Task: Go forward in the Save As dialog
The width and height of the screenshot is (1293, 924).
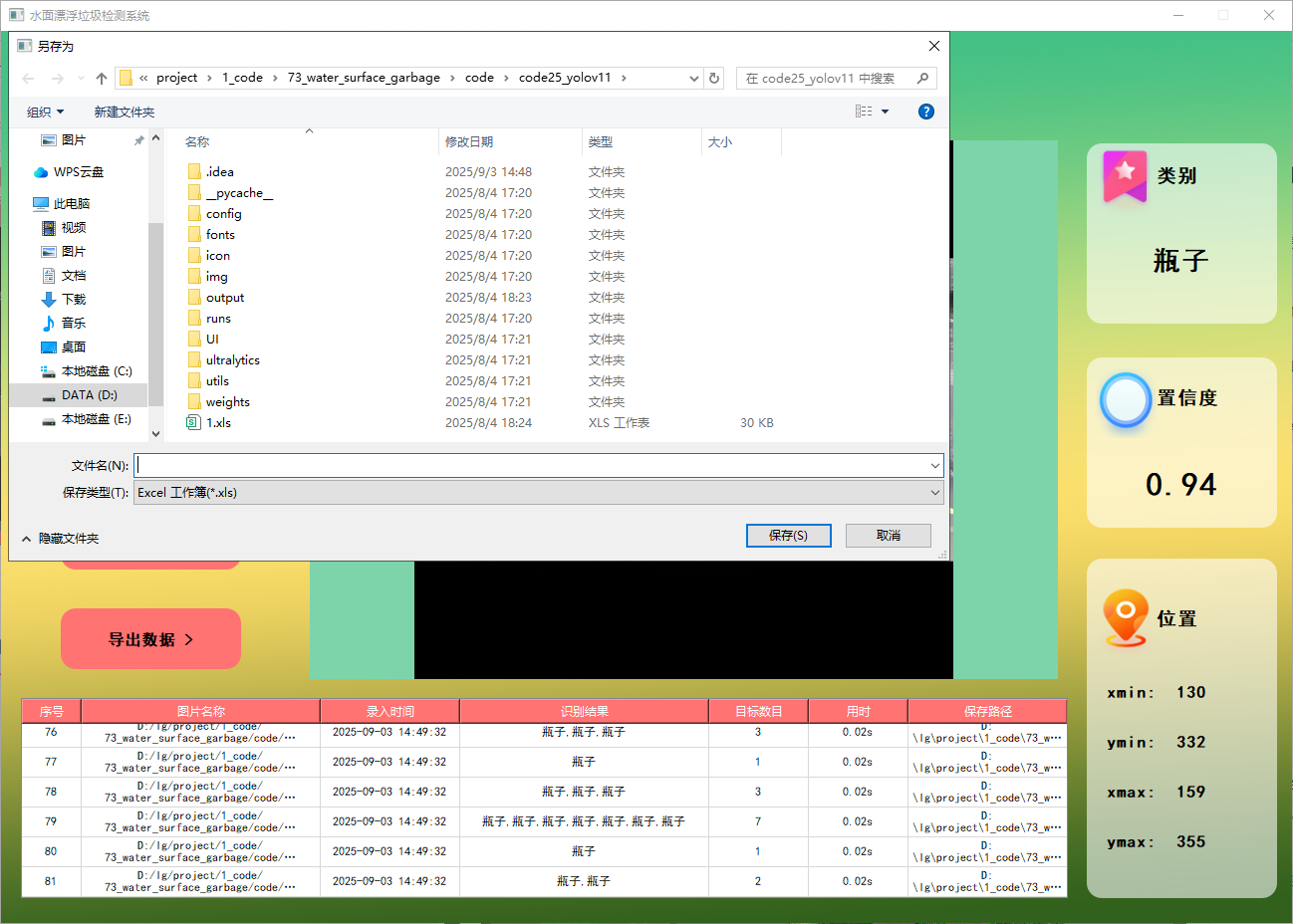Action: pos(58,78)
